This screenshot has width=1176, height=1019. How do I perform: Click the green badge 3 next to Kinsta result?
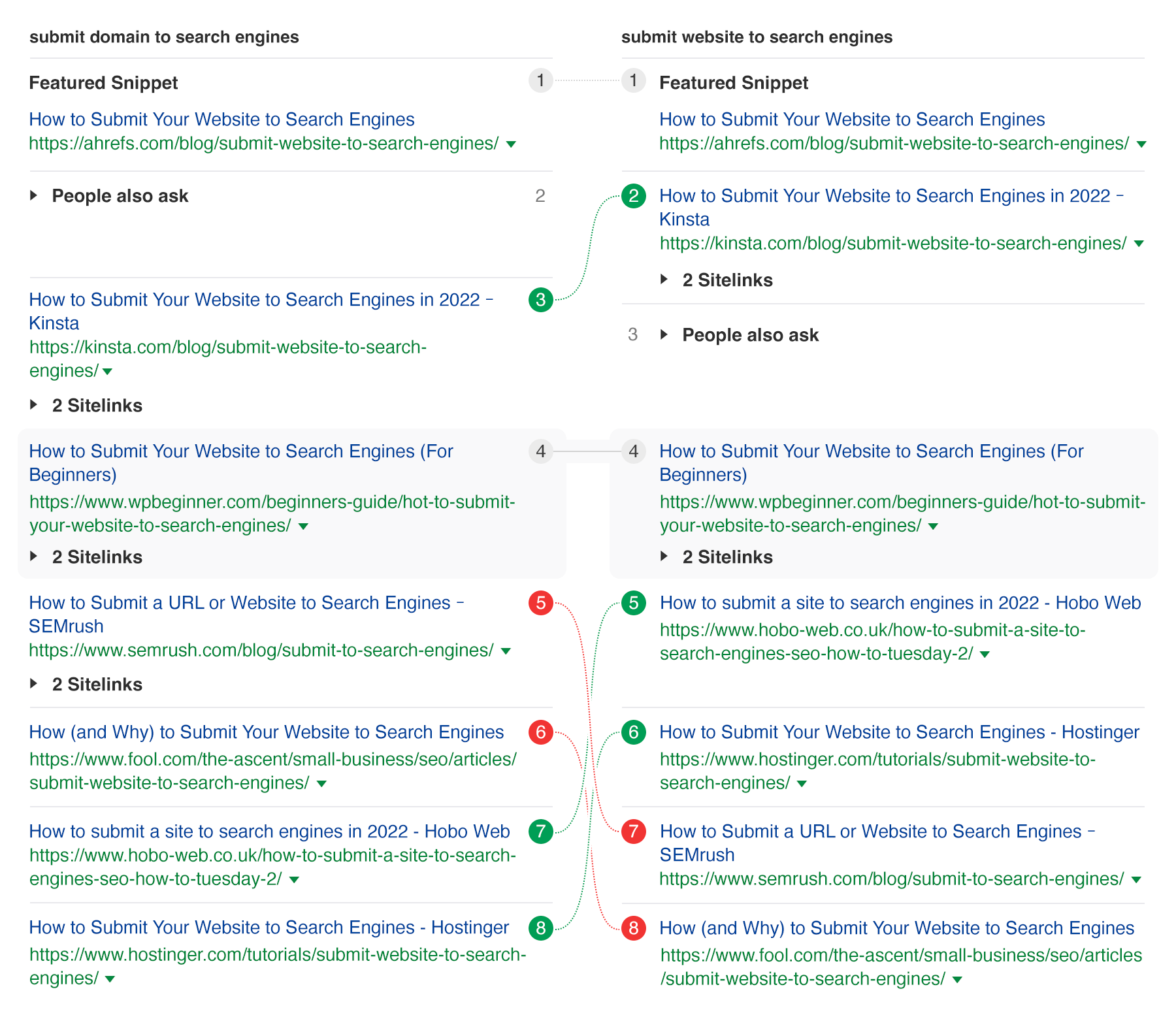[x=540, y=300]
